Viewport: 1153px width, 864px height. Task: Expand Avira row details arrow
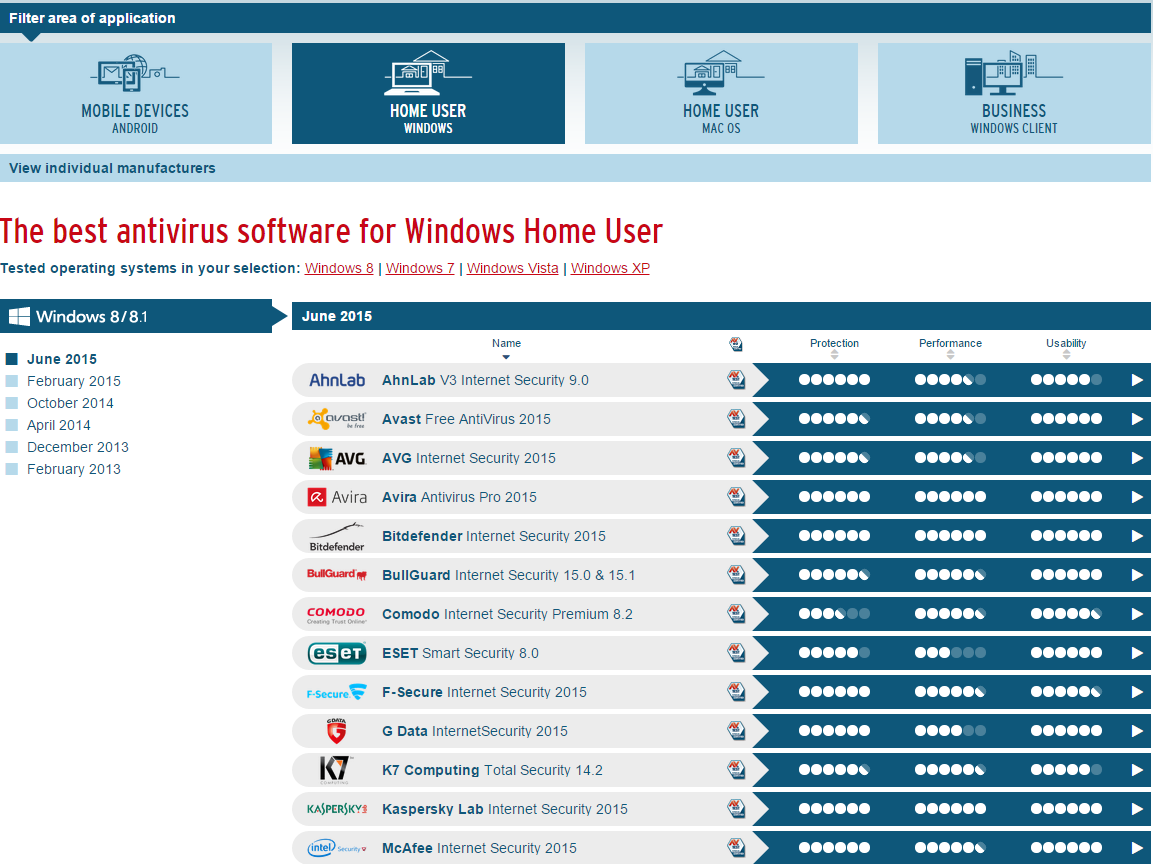tap(1137, 497)
